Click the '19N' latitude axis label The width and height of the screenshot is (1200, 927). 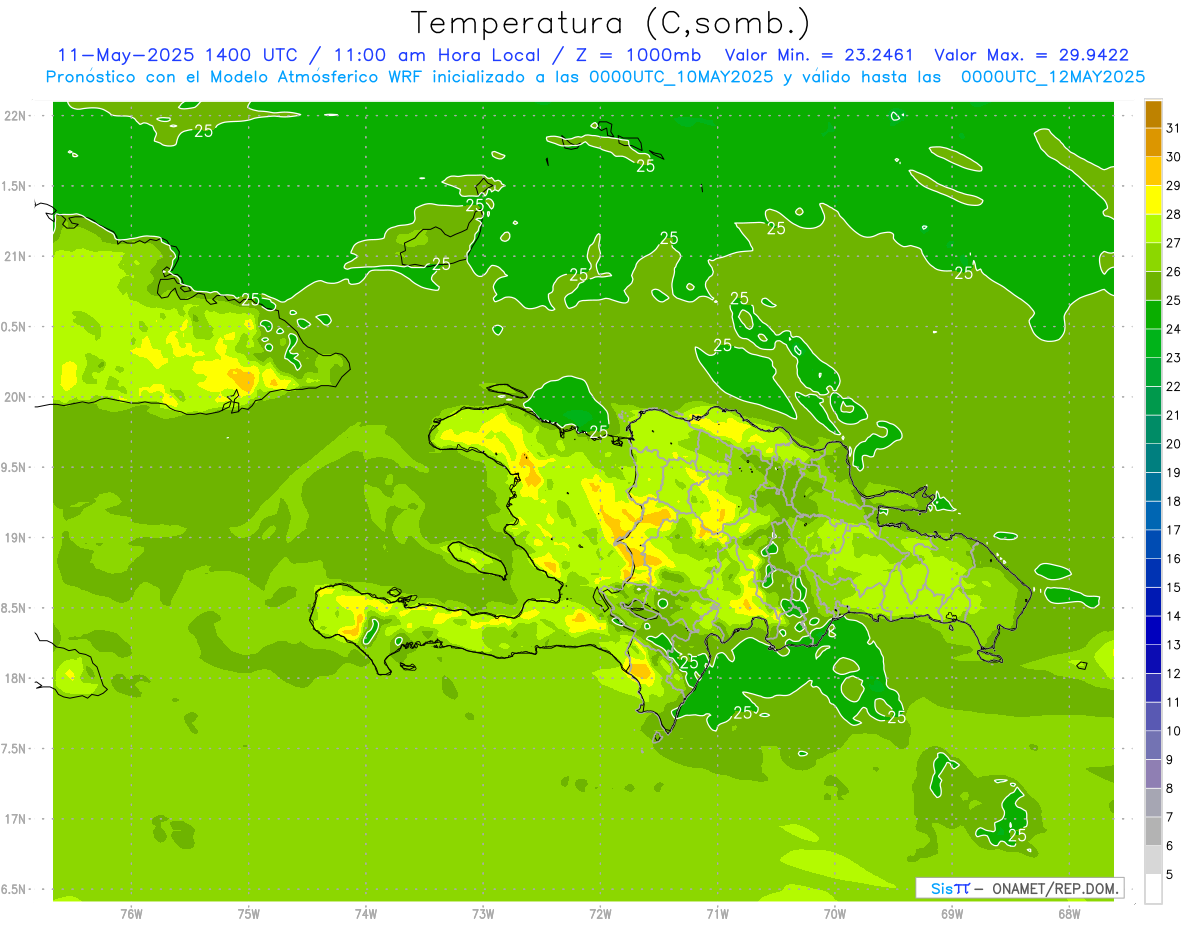pyautogui.click(x=15, y=538)
